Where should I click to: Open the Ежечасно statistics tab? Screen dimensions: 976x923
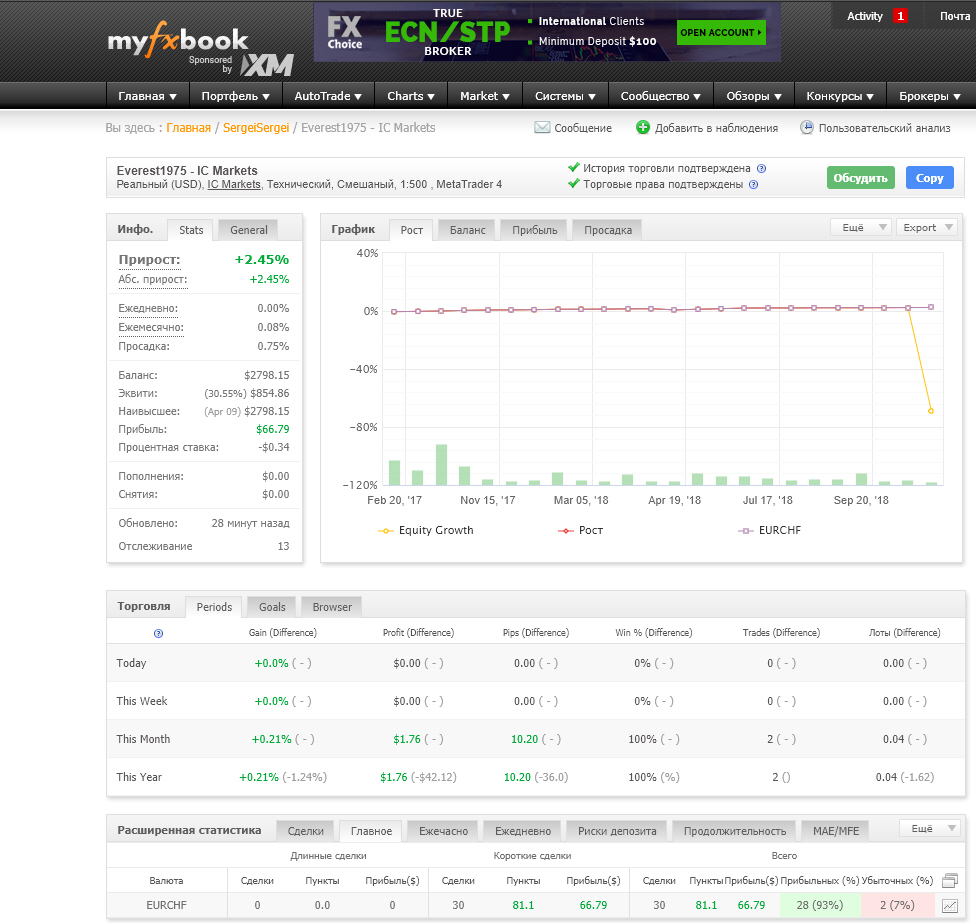pyautogui.click(x=443, y=831)
